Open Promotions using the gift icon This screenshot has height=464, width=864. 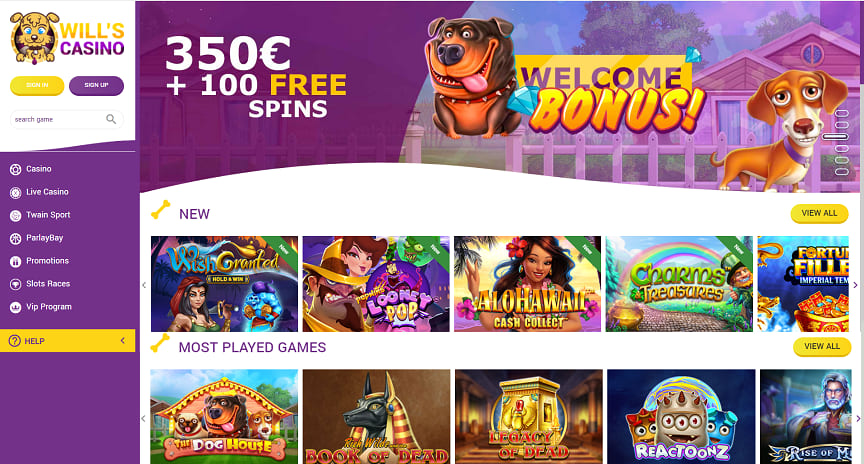[x=15, y=262]
